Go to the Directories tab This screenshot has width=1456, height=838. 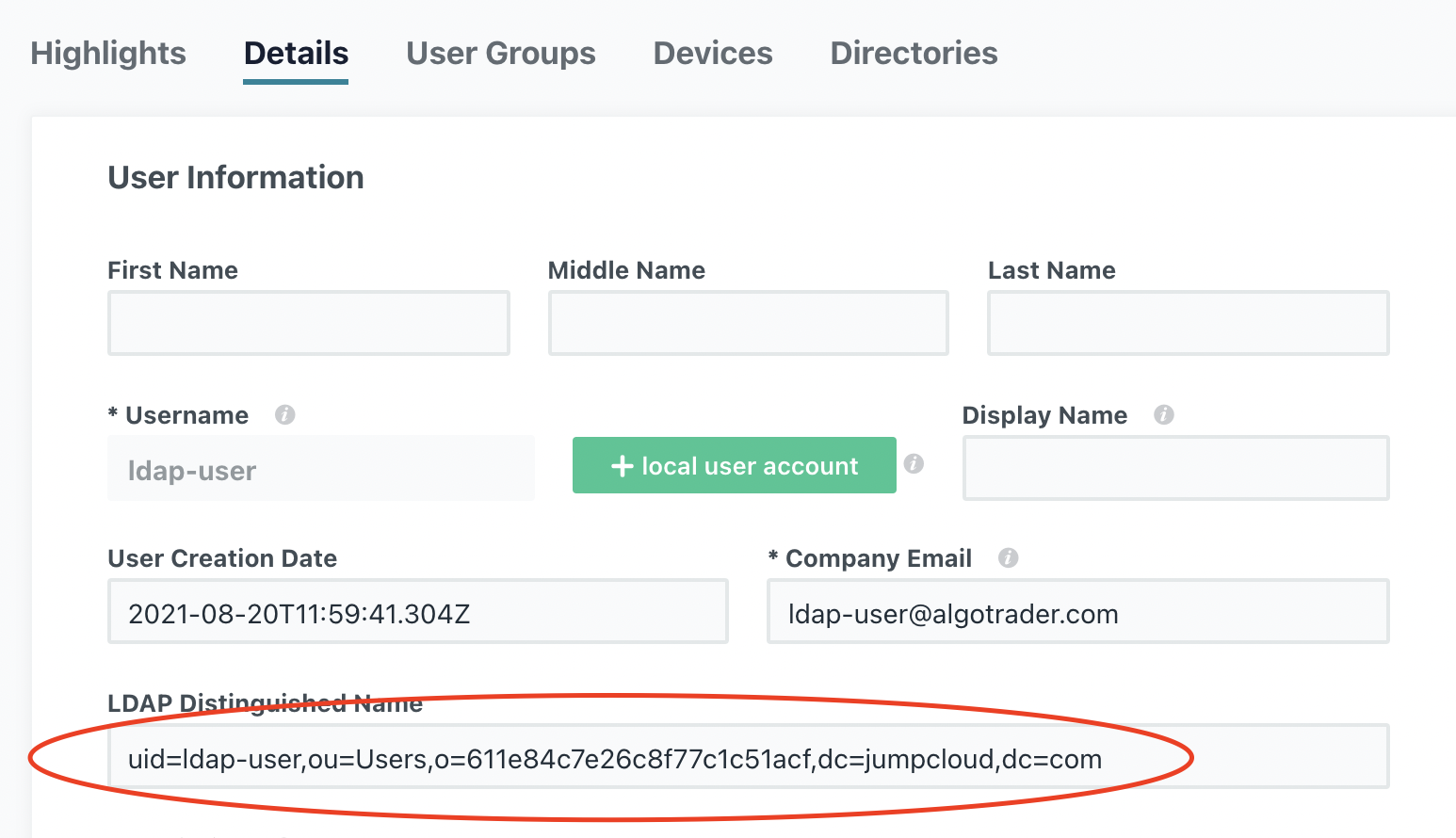pos(914,54)
